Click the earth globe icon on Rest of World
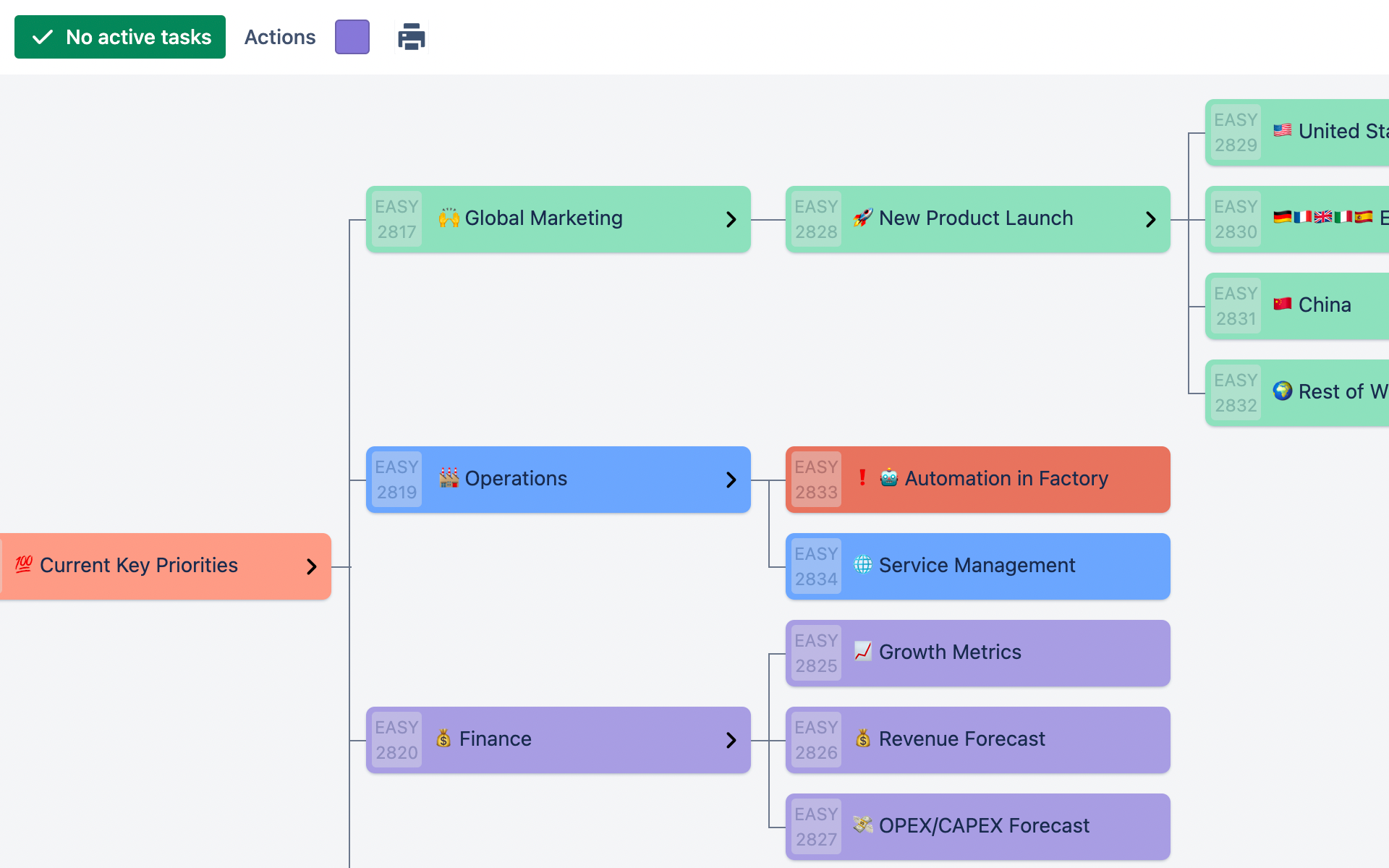Image resolution: width=1389 pixels, height=868 pixels. [1283, 391]
